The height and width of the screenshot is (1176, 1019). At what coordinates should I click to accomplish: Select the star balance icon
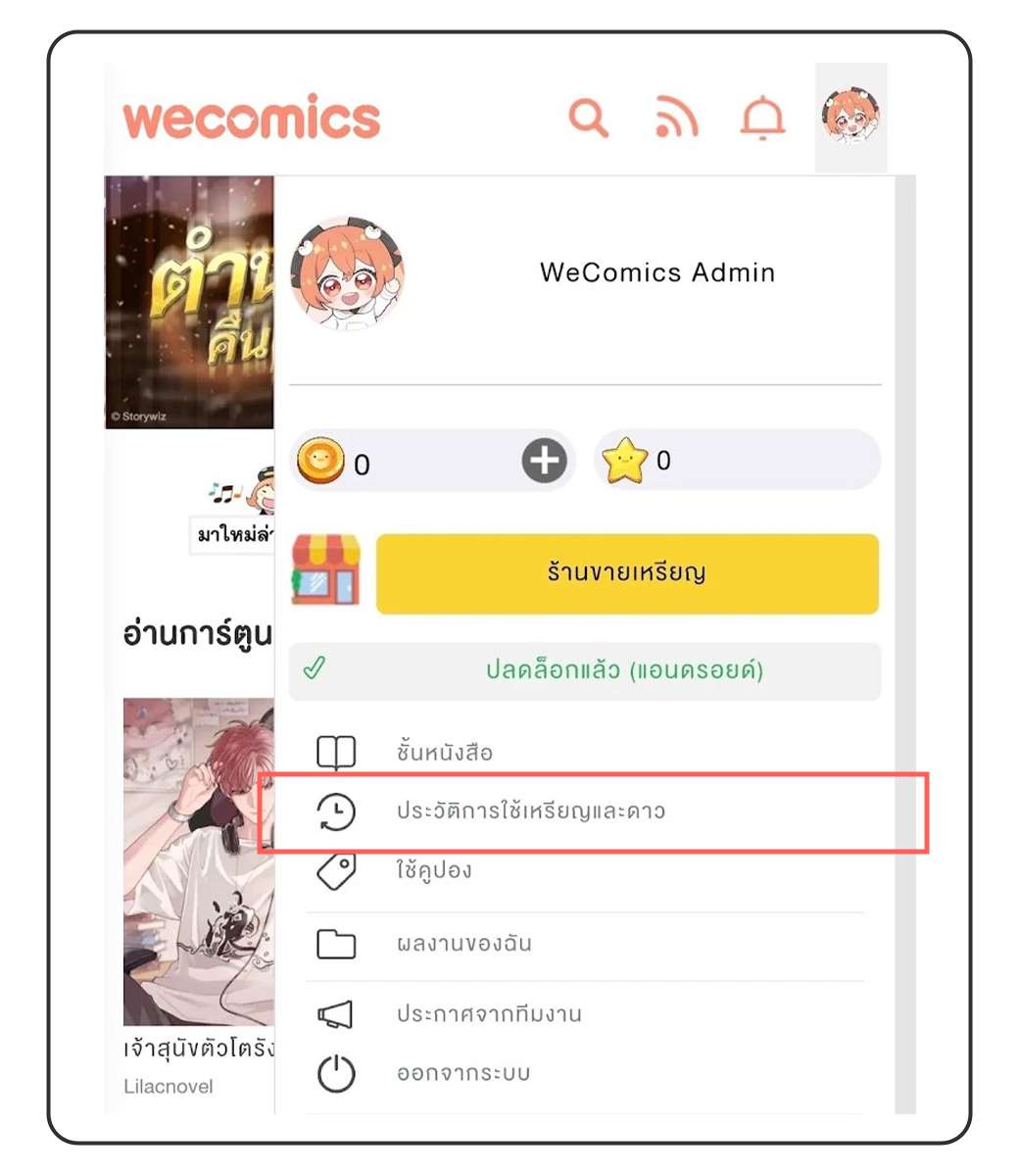pyautogui.click(x=625, y=461)
